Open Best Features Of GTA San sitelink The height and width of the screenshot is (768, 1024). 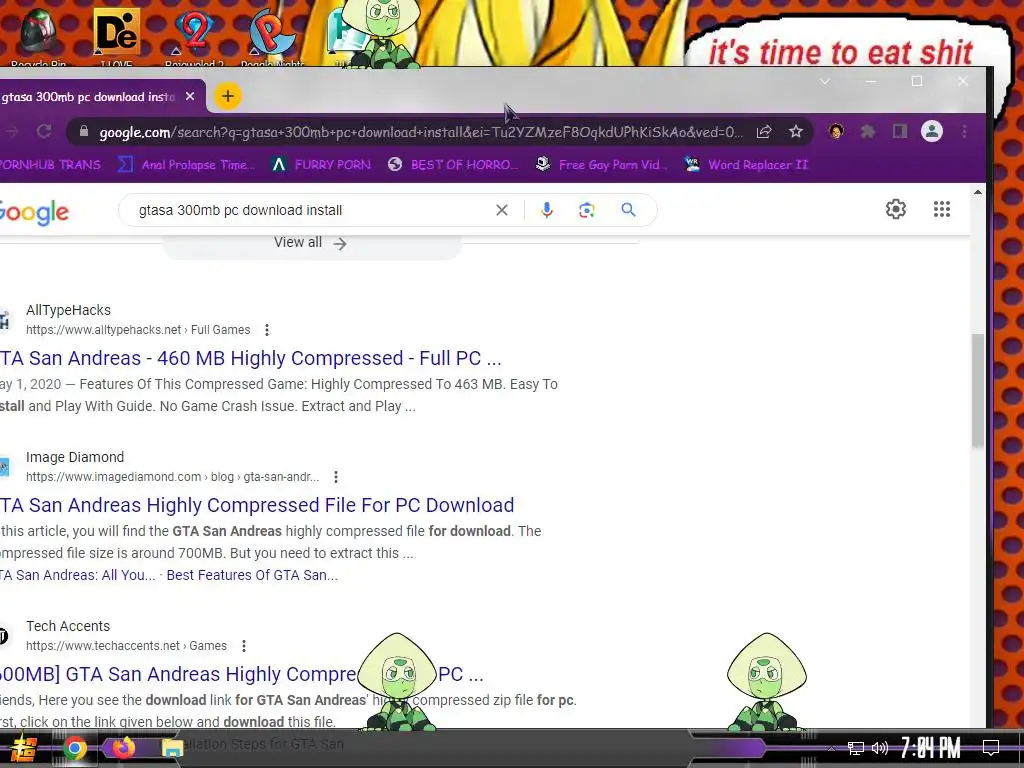[252, 575]
